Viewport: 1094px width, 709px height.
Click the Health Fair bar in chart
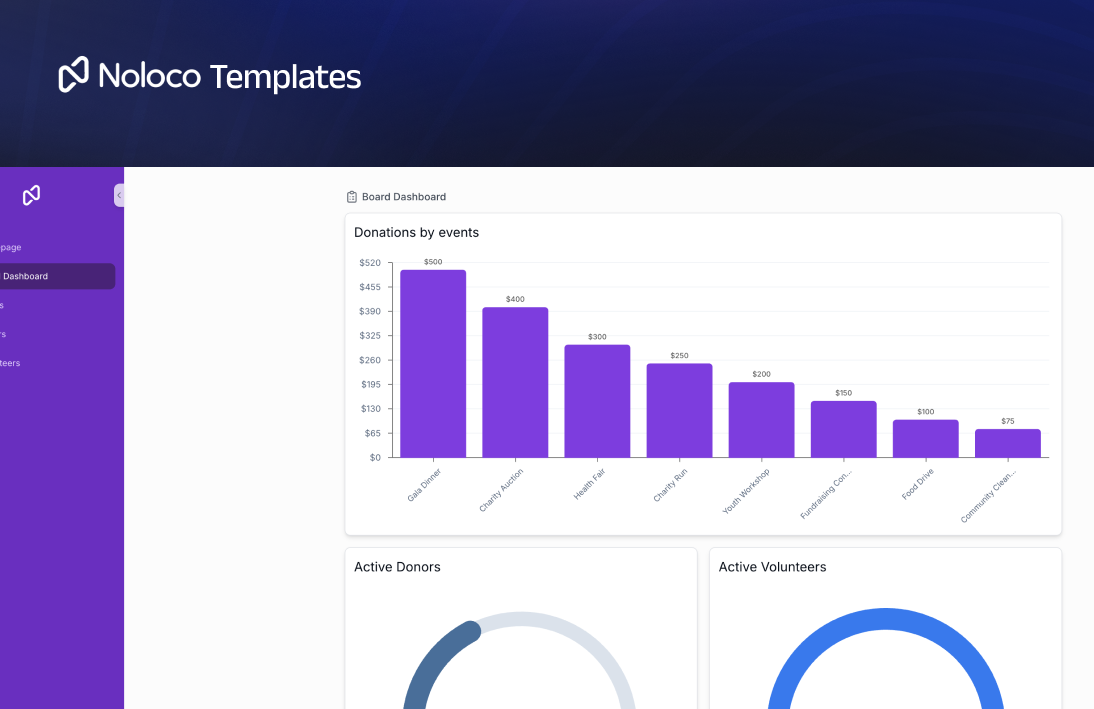(x=597, y=401)
